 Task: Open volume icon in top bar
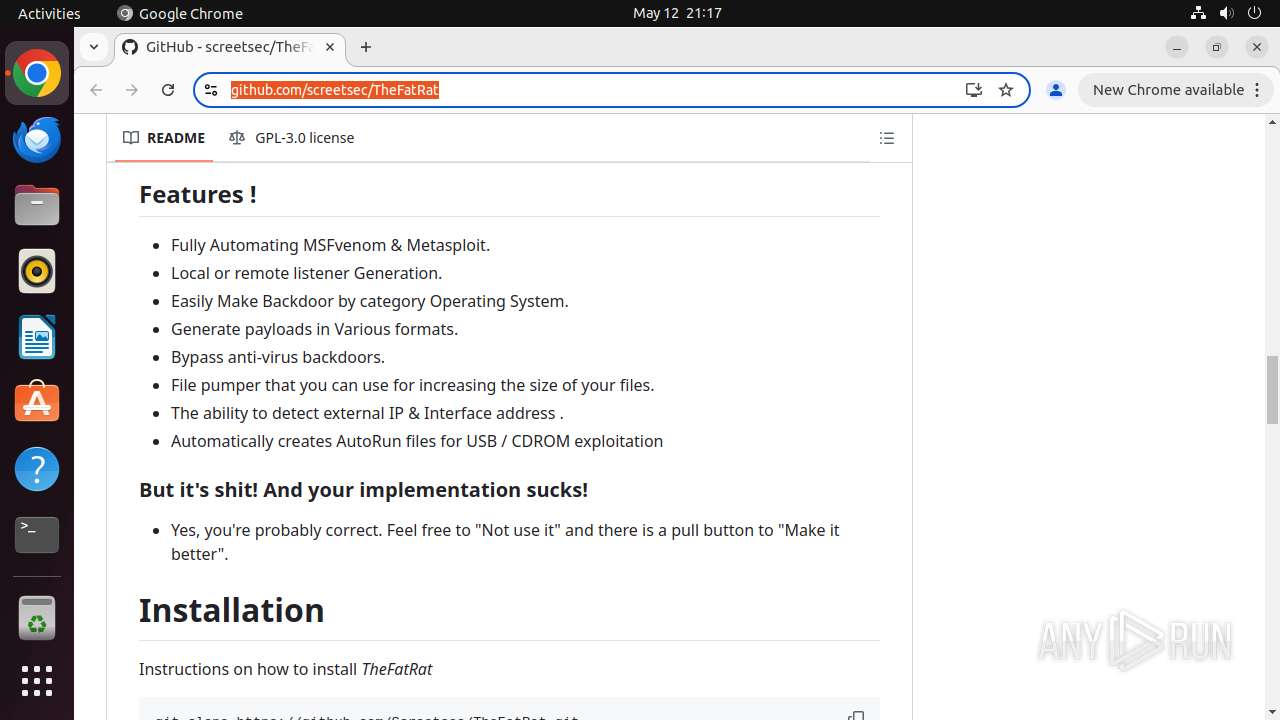1226,13
